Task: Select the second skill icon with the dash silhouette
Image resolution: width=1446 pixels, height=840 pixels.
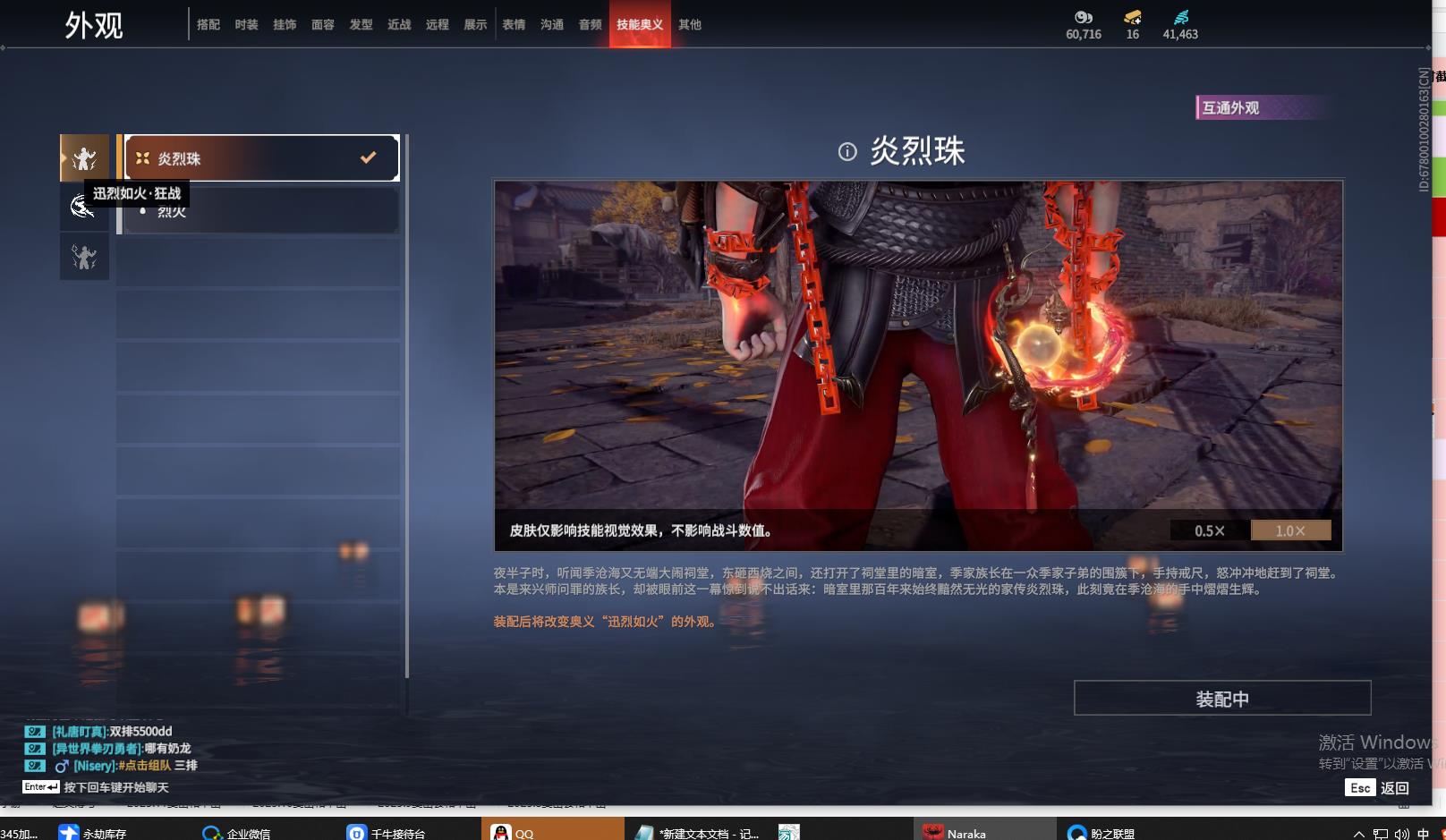Action: coord(82,208)
